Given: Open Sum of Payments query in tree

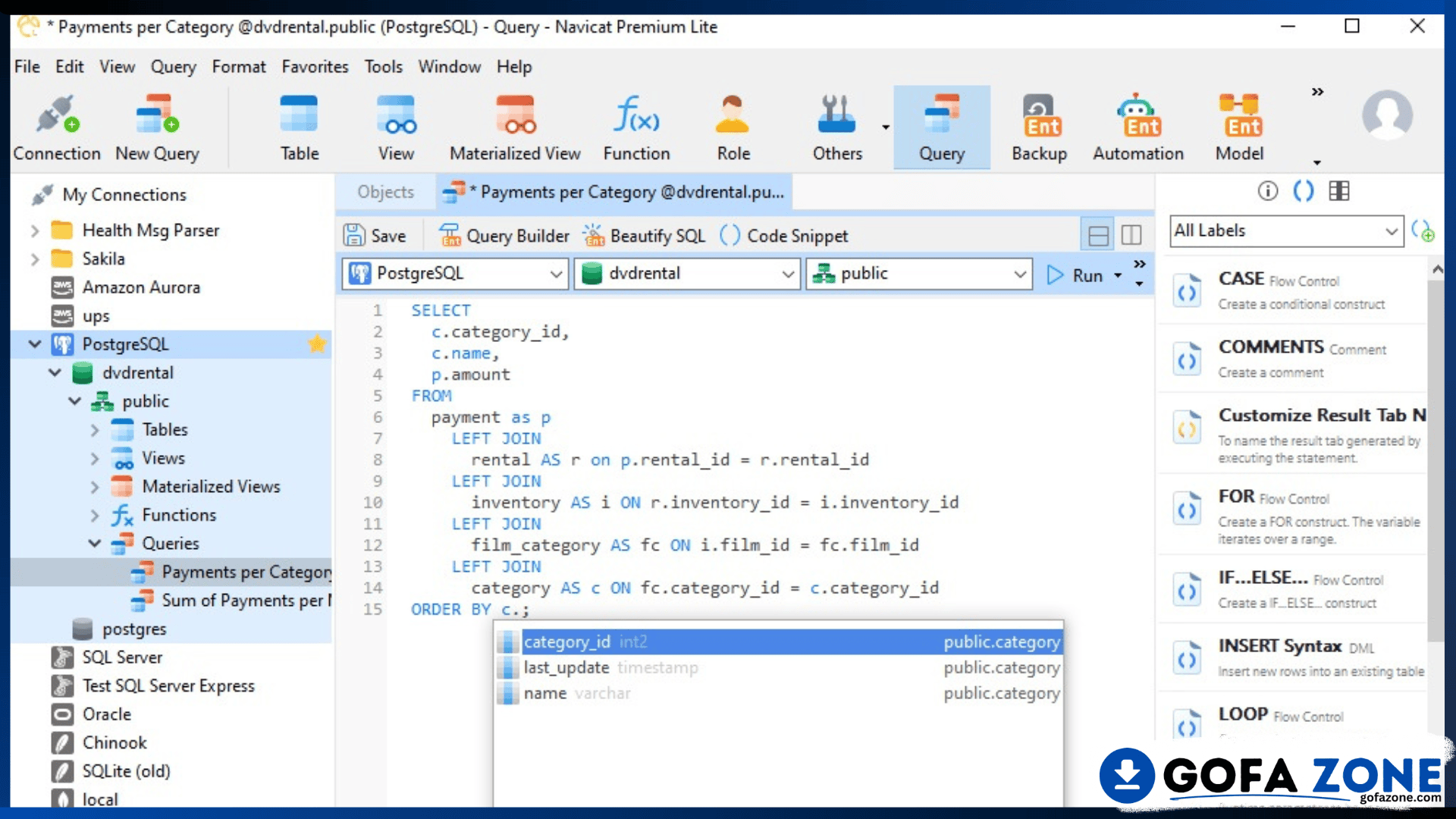Looking at the screenshot, I should click(x=231, y=601).
